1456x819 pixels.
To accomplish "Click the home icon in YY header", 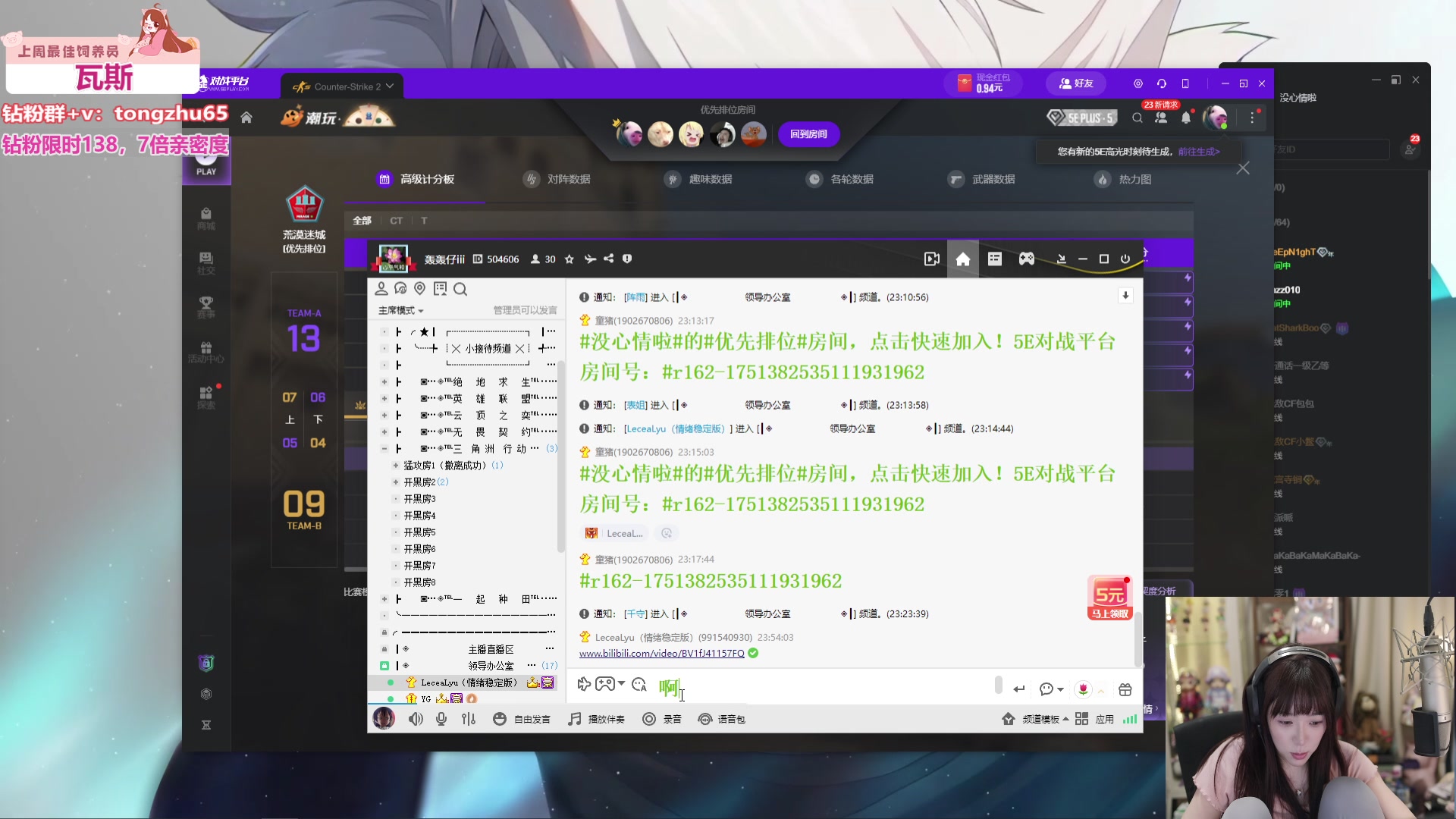I will (x=963, y=259).
